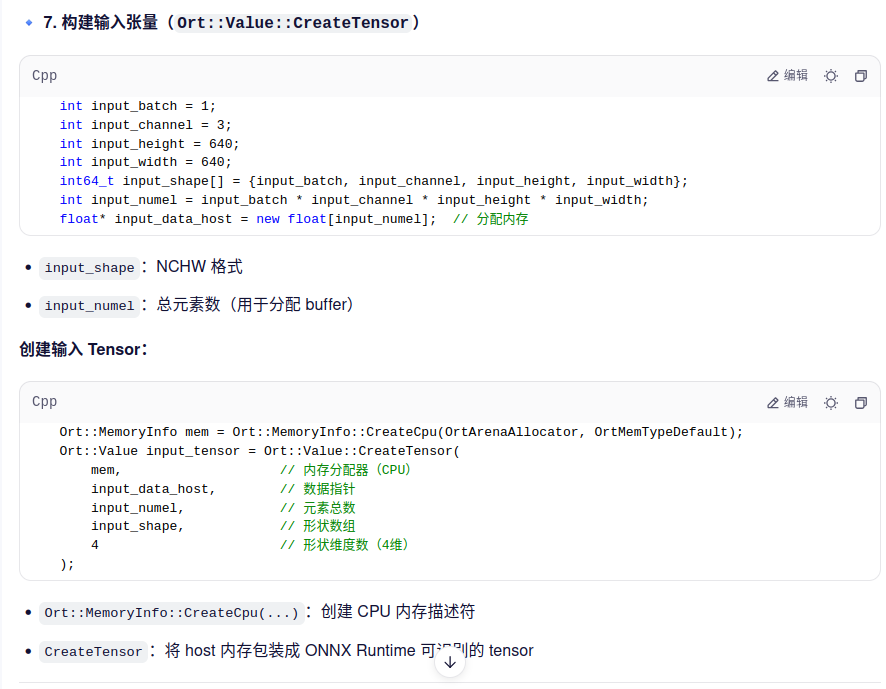Click the sun icon on the first code block
This screenshot has height=689, width=886.
pyautogui.click(x=831, y=75)
